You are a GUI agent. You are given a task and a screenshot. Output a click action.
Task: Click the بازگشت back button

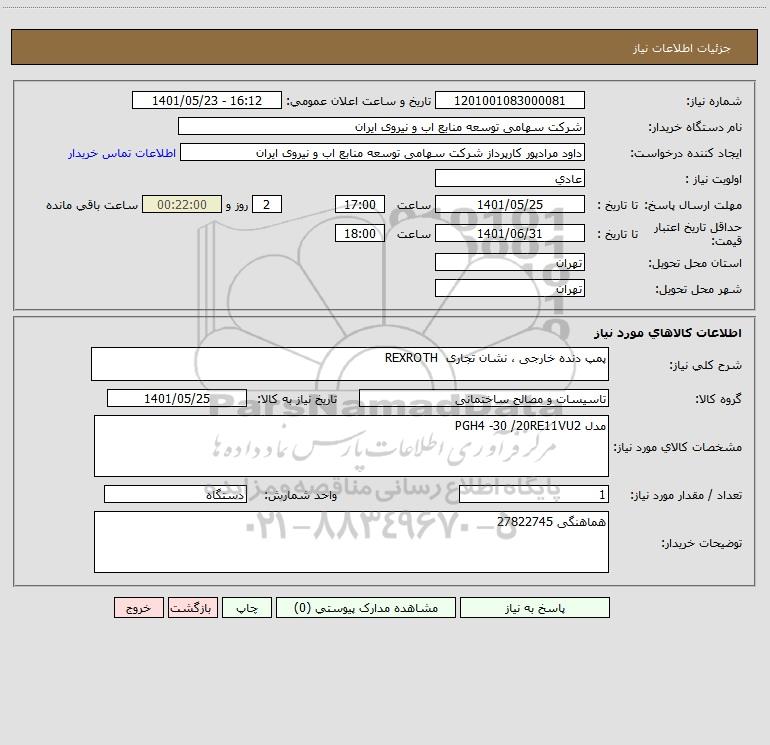(x=192, y=608)
